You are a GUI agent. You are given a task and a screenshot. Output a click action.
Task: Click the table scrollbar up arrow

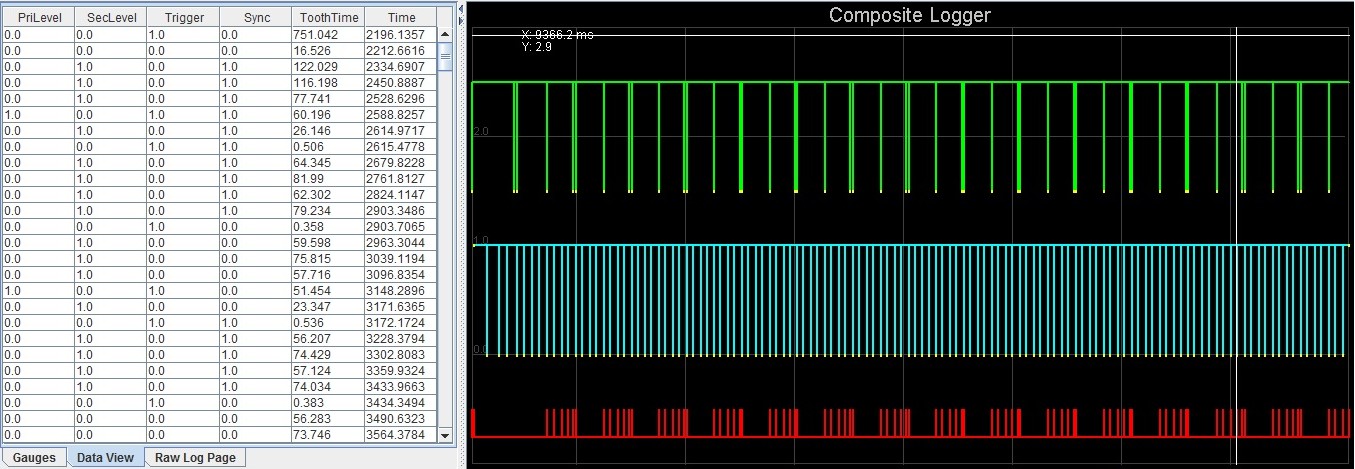point(445,34)
